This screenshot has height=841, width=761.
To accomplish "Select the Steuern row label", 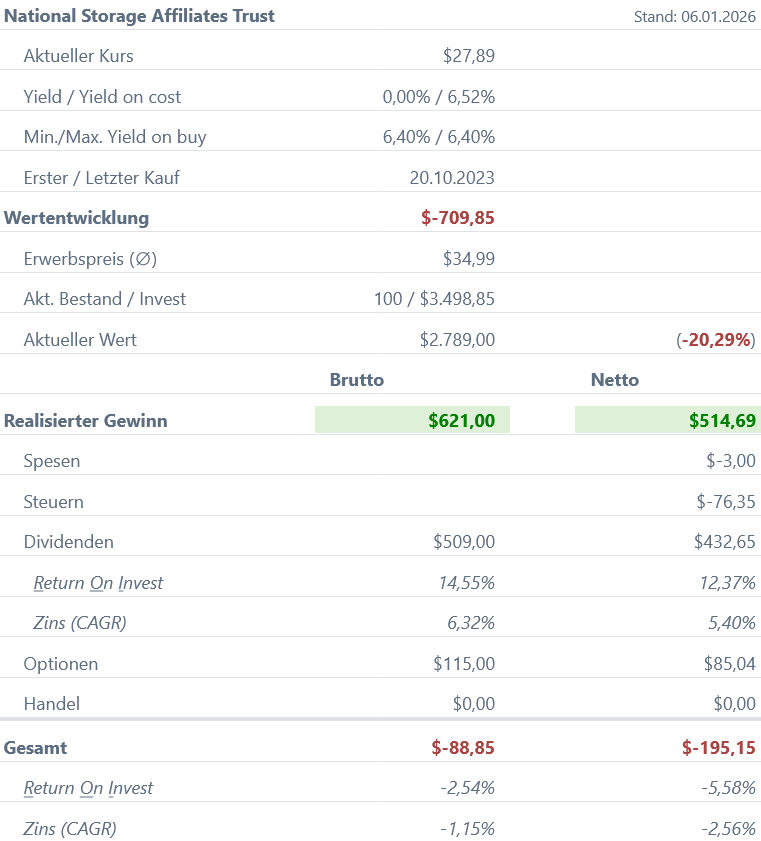I will (53, 502).
